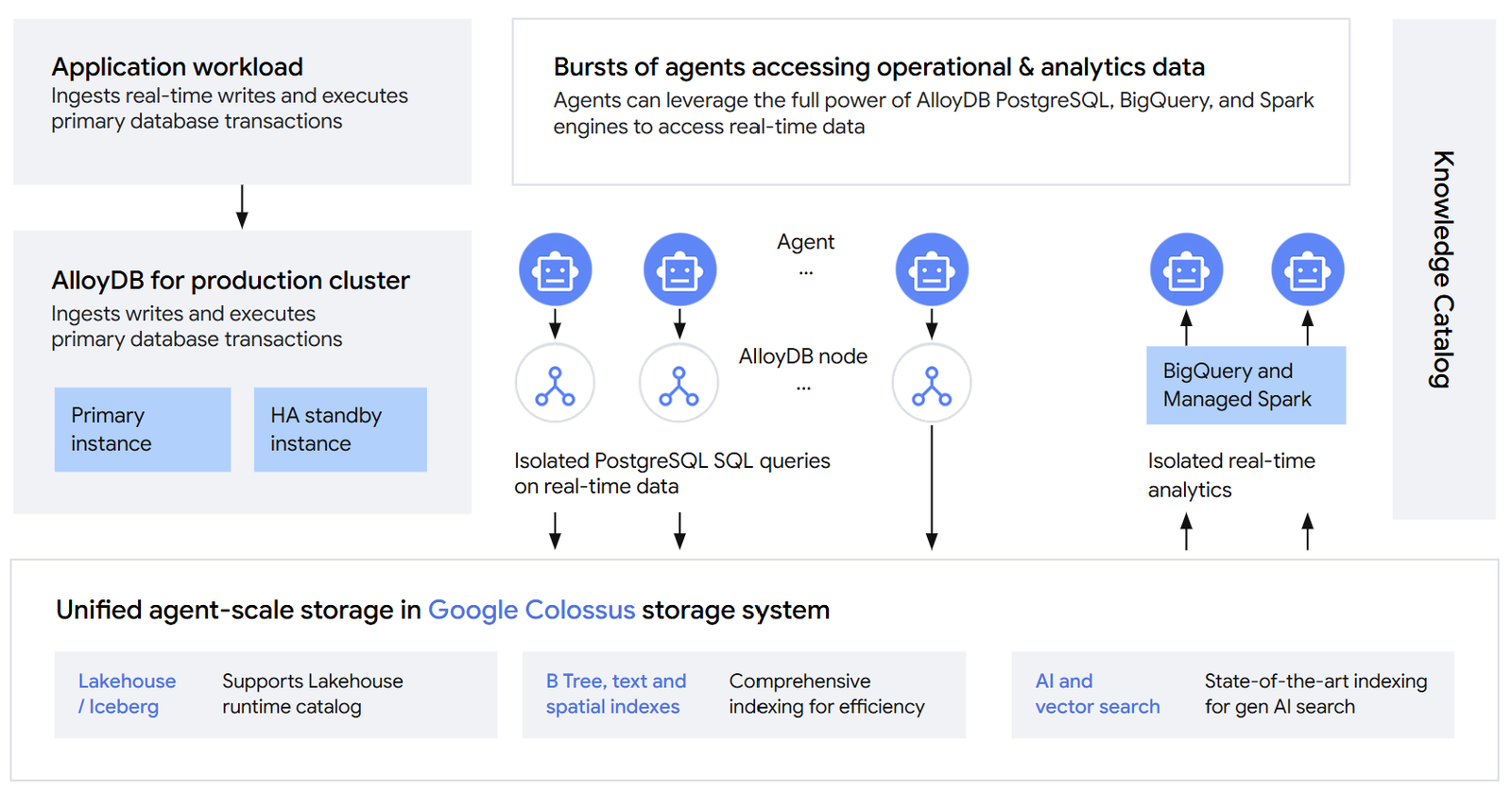
Task: Click the AlloyDB for production cluster heading
Action: coord(231,281)
